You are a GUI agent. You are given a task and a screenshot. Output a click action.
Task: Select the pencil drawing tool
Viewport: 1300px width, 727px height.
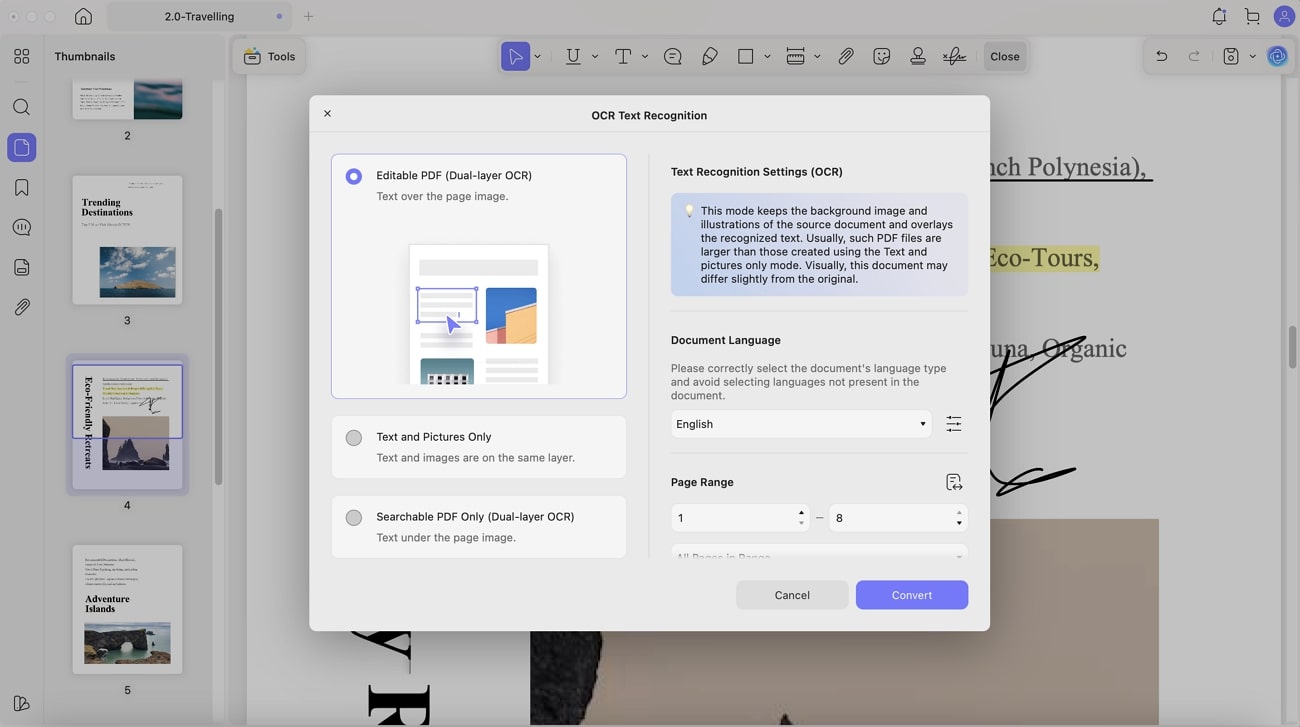(710, 57)
